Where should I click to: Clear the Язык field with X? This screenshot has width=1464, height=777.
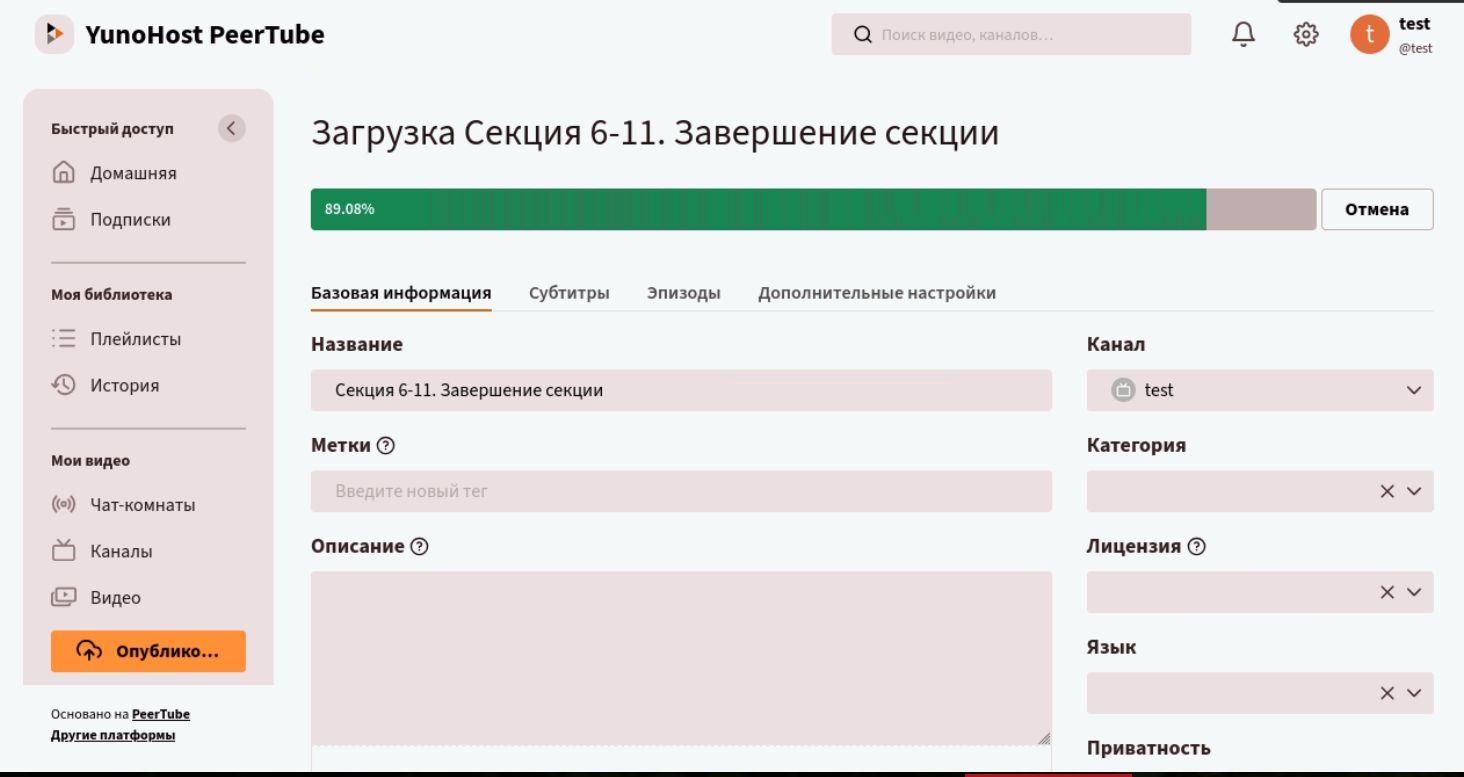[1387, 693]
